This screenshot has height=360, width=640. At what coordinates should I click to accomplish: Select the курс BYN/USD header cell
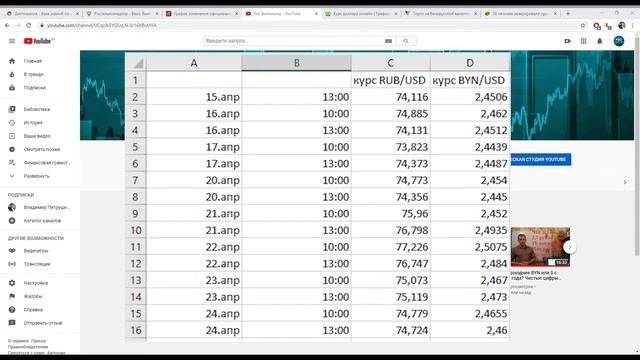[470, 80]
